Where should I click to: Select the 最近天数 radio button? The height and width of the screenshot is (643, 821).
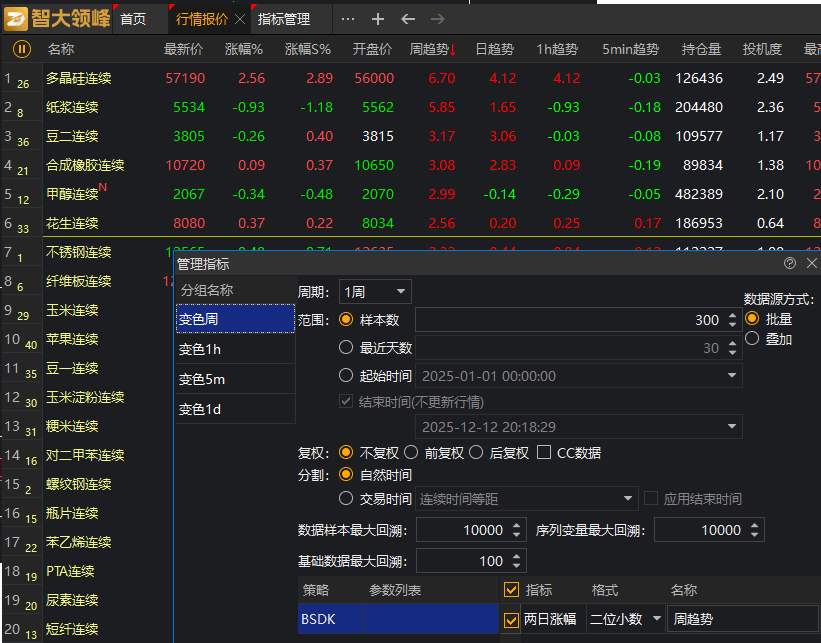(347, 348)
